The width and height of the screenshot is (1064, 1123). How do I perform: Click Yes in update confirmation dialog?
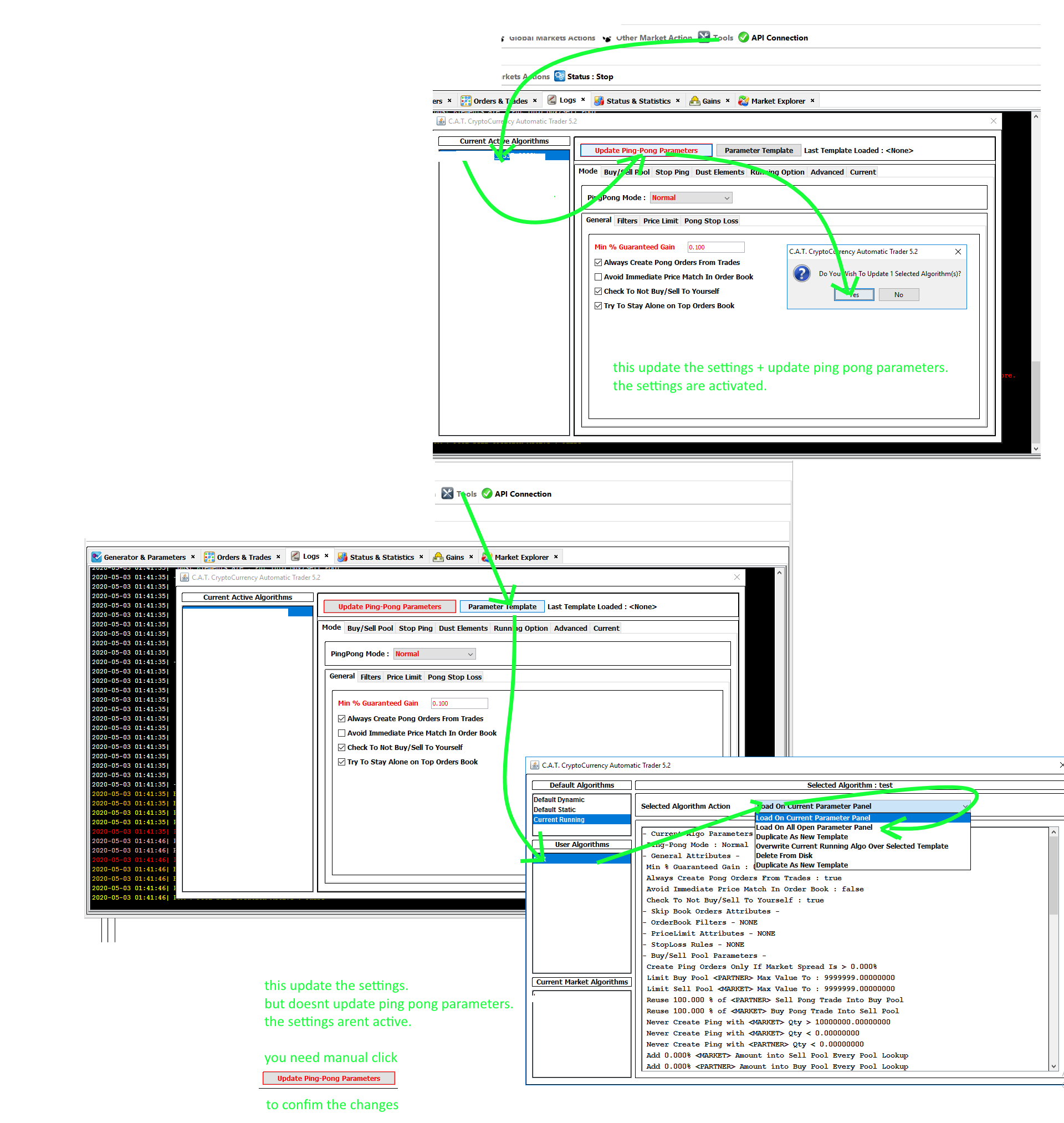(x=853, y=295)
